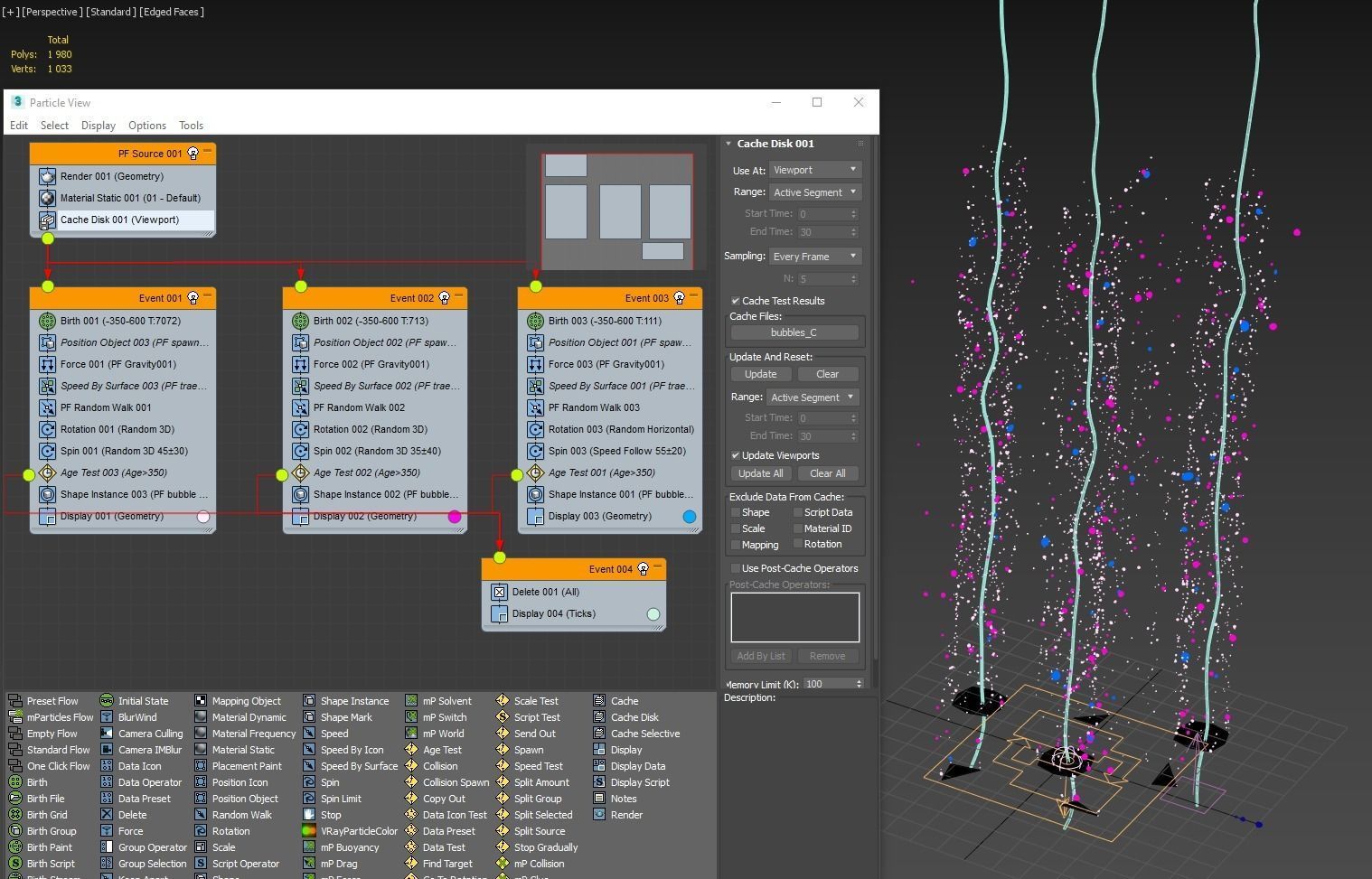Viewport: 1372px width, 879px height.
Task: Click the PF Random Walk 003 icon
Action: 535,407
